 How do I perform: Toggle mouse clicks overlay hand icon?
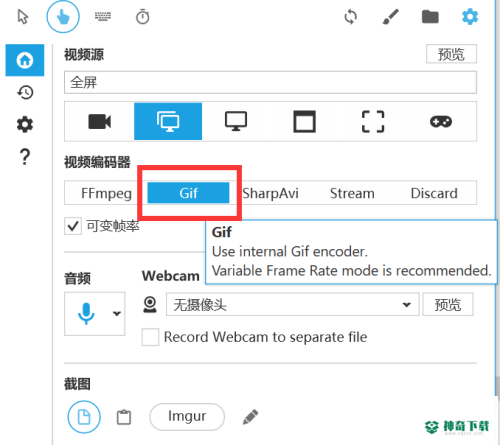pyautogui.click(x=63, y=17)
